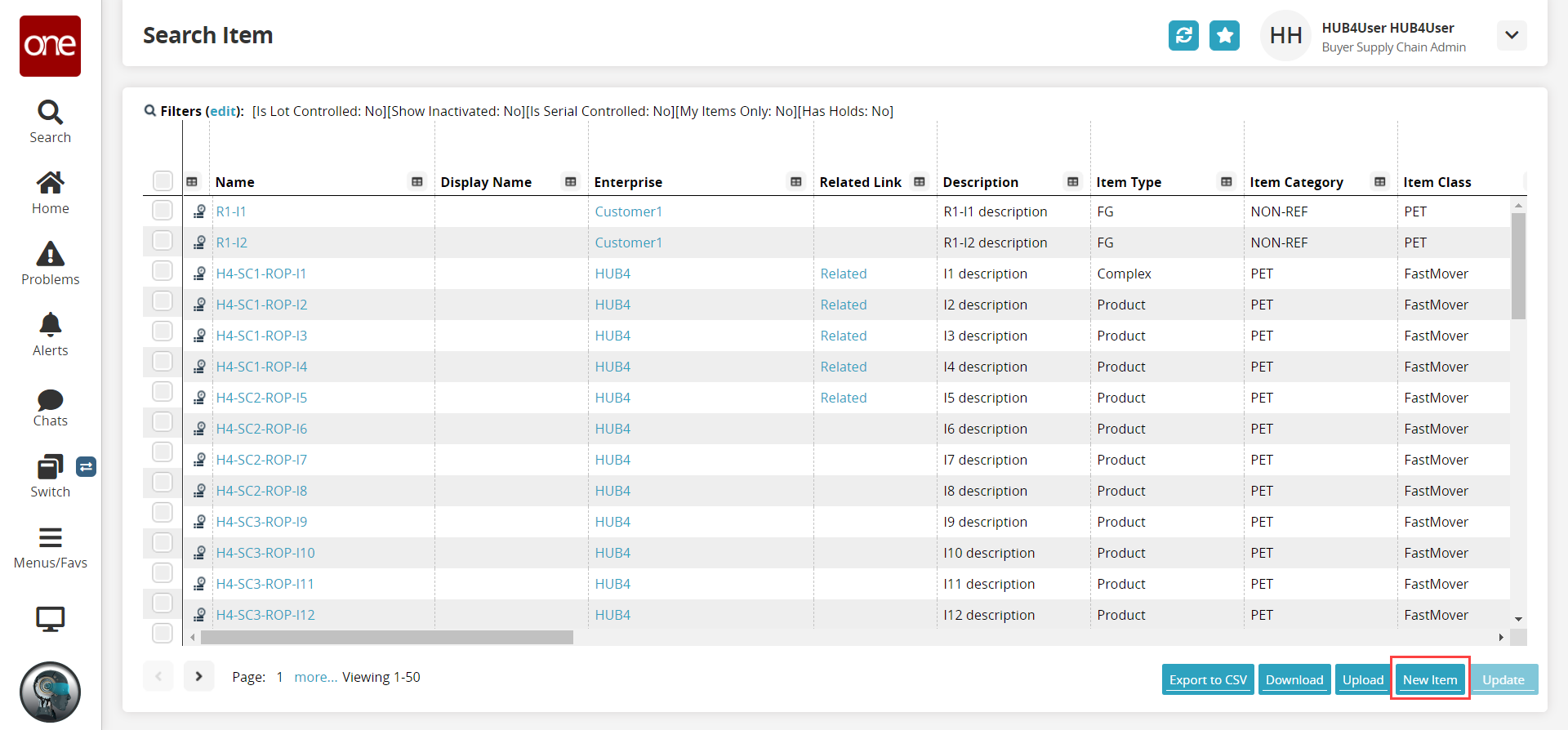Click the star favorites icon
Screen dimensions: 1568x730
coord(1224,35)
